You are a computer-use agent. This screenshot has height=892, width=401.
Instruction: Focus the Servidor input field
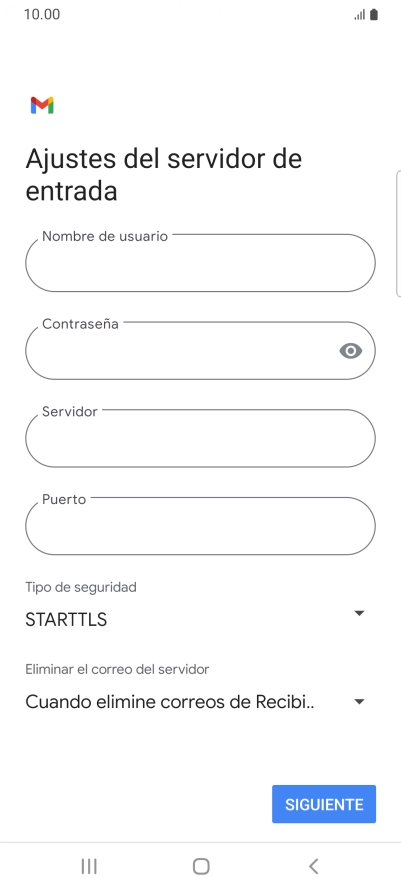coord(200,439)
